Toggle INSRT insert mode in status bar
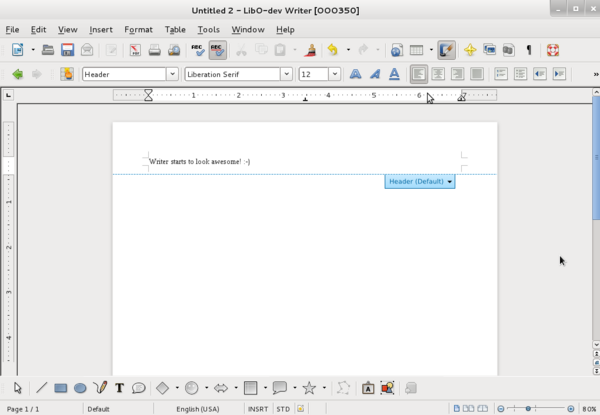600x415 pixels. 258,409
